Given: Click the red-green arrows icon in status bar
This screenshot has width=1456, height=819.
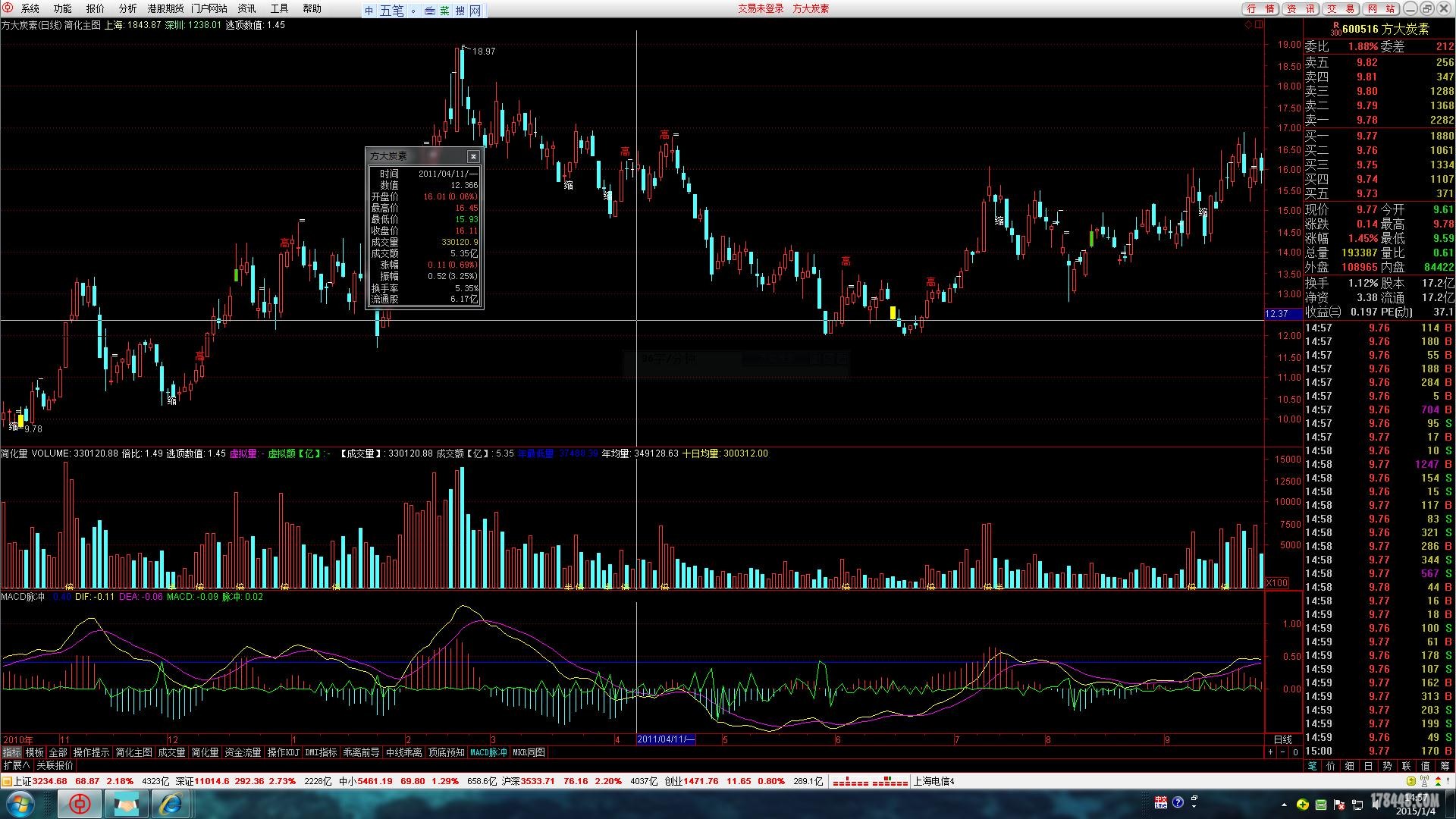Looking at the screenshot, I should pyautogui.click(x=1438, y=781).
